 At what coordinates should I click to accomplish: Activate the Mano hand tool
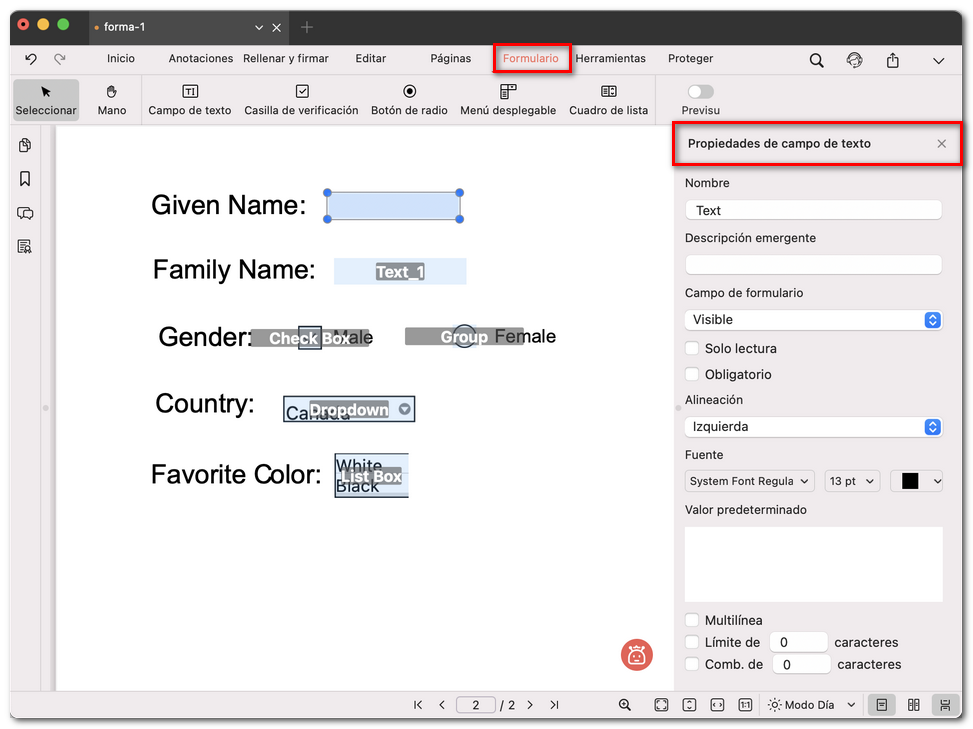point(112,99)
